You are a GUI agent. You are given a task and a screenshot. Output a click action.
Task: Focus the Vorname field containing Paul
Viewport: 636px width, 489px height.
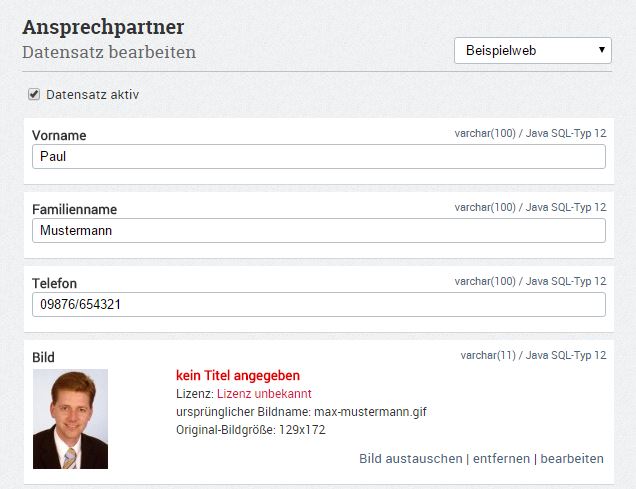tap(319, 157)
